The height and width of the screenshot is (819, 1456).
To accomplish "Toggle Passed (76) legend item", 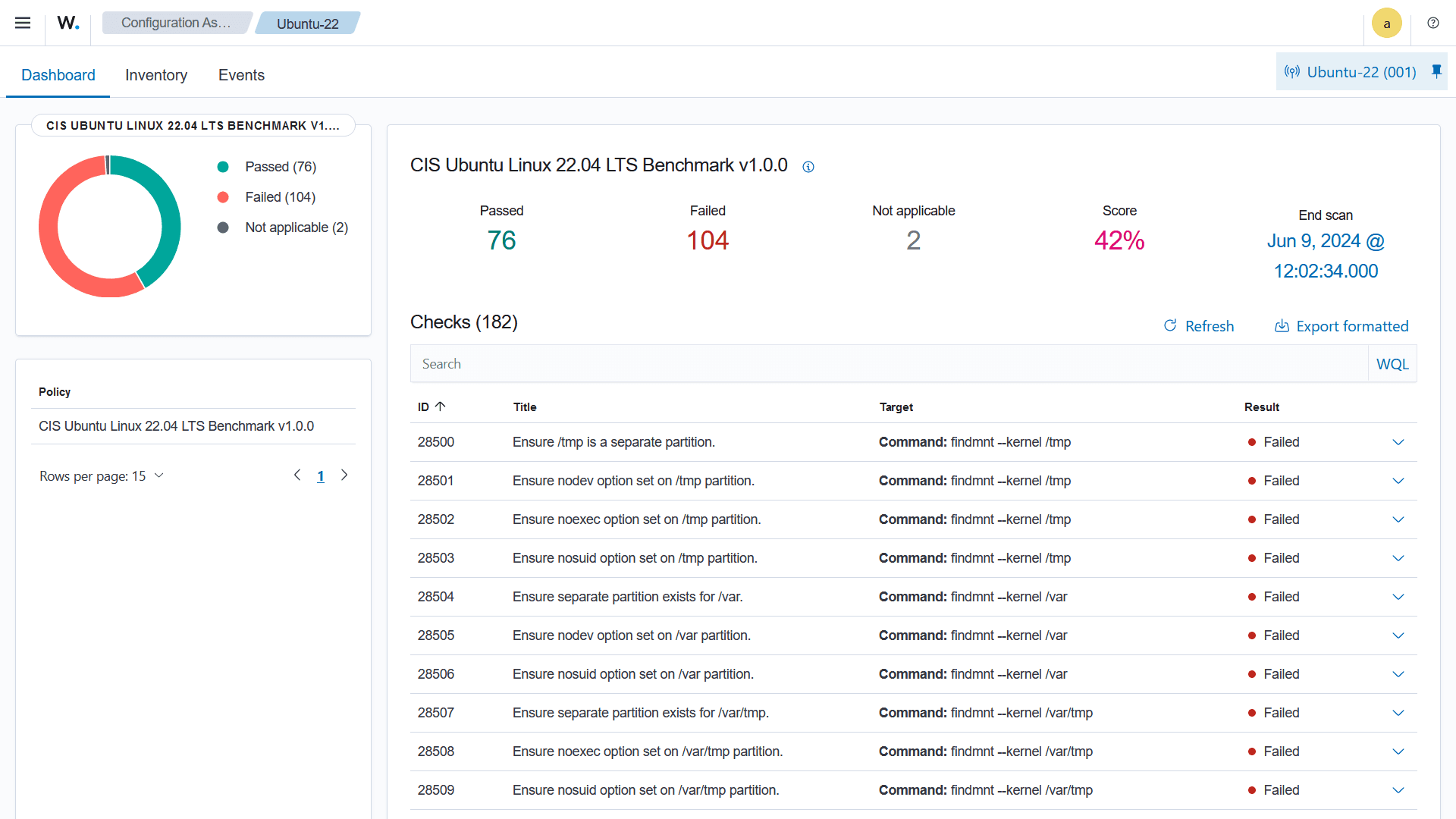I will 280,167.
